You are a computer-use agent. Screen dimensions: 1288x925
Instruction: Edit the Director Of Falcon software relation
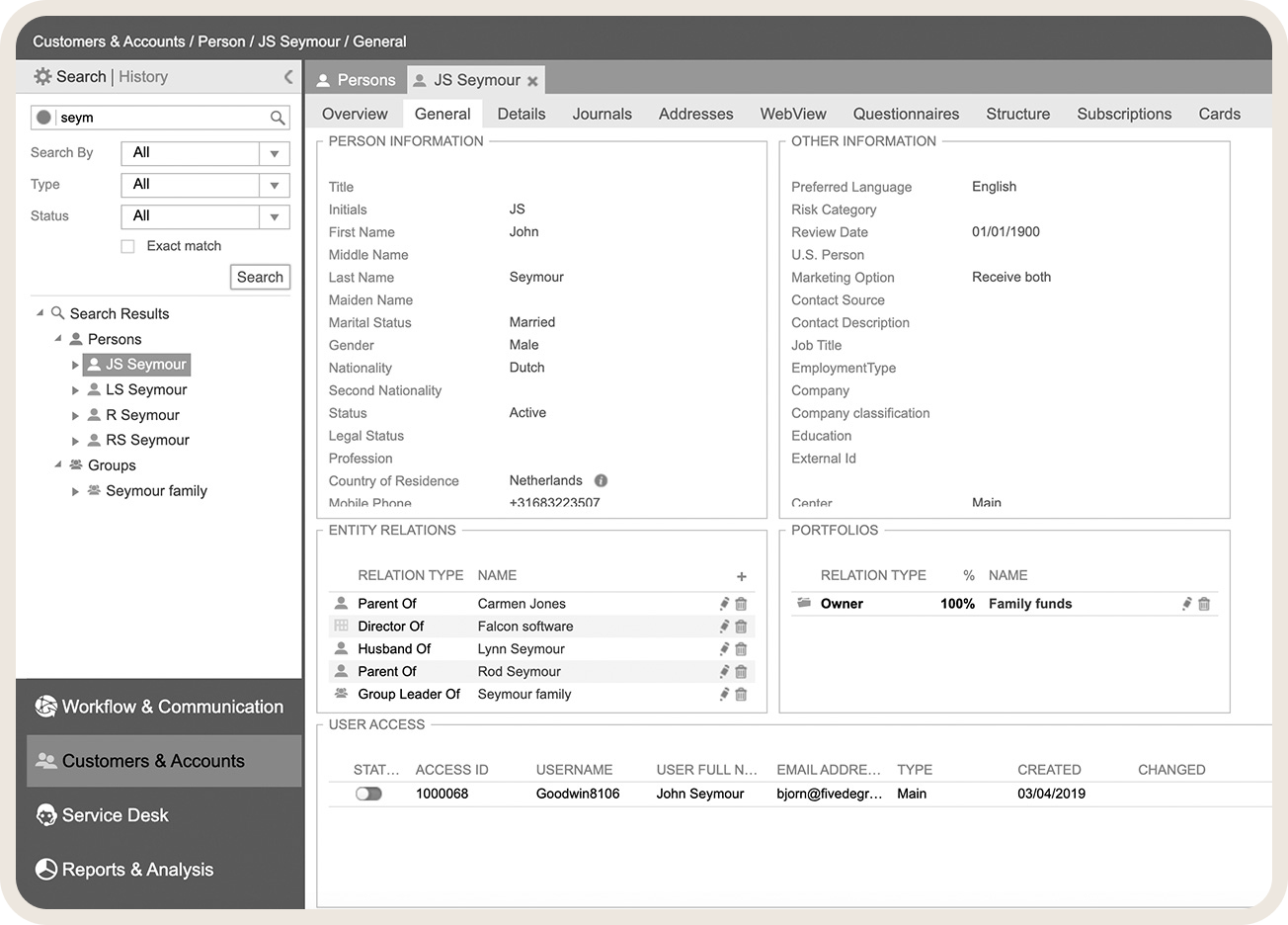pyautogui.click(x=724, y=627)
